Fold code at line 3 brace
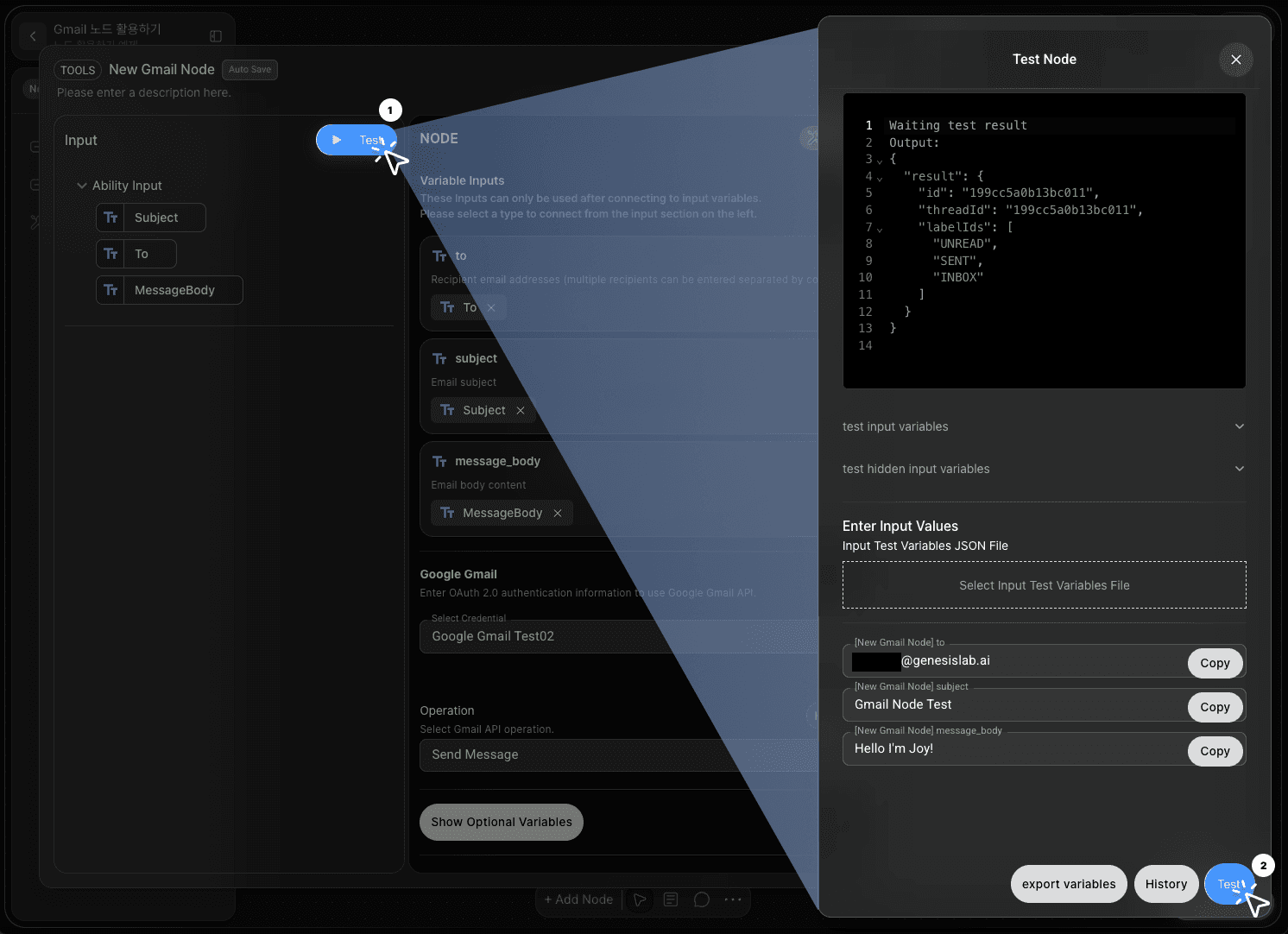This screenshot has height=934, width=1288. [880, 161]
